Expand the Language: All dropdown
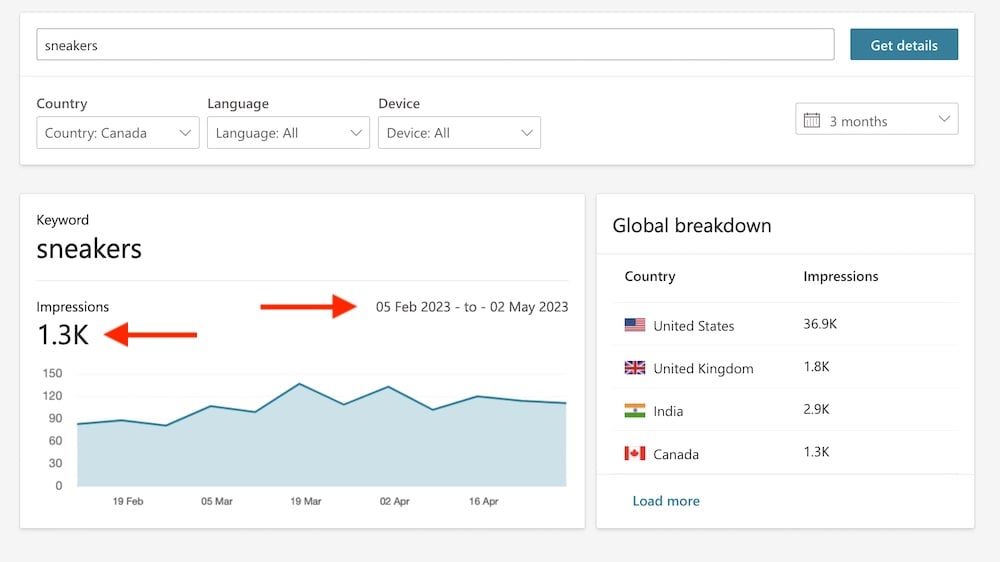This screenshot has width=1000, height=562. click(288, 133)
